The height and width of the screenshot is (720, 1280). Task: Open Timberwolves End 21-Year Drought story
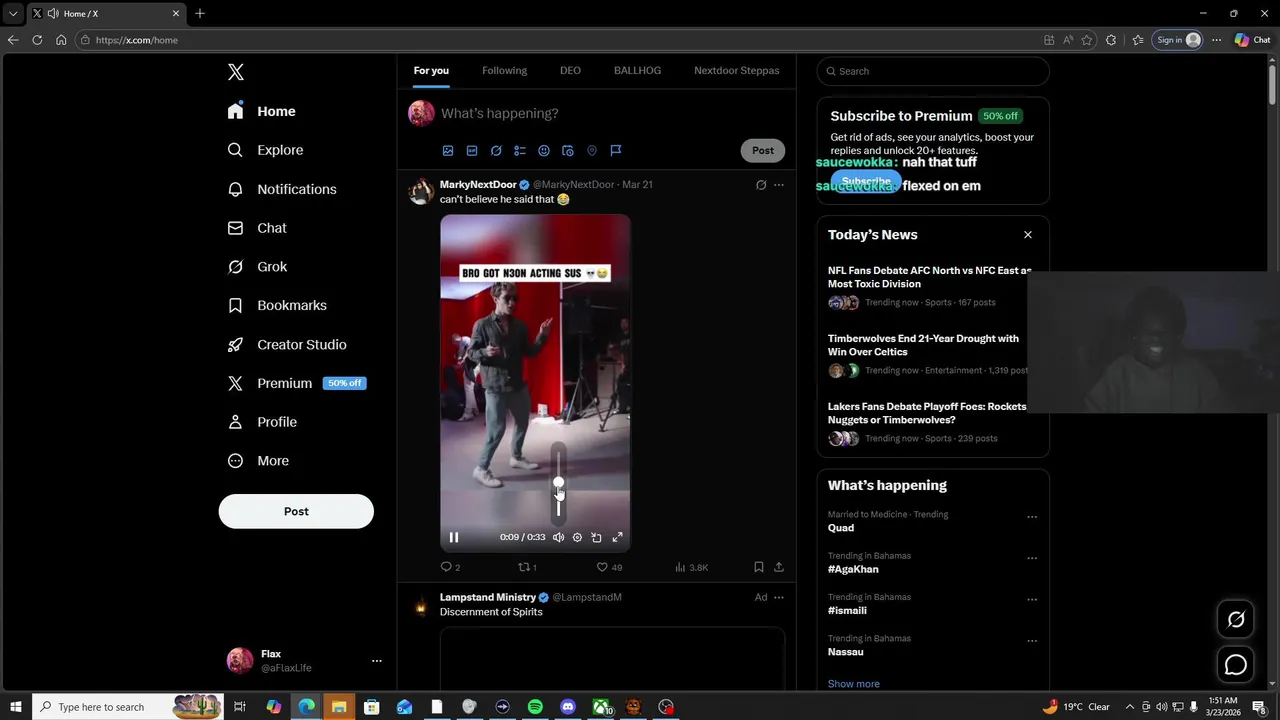pyautogui.click(x=923, y=345)
